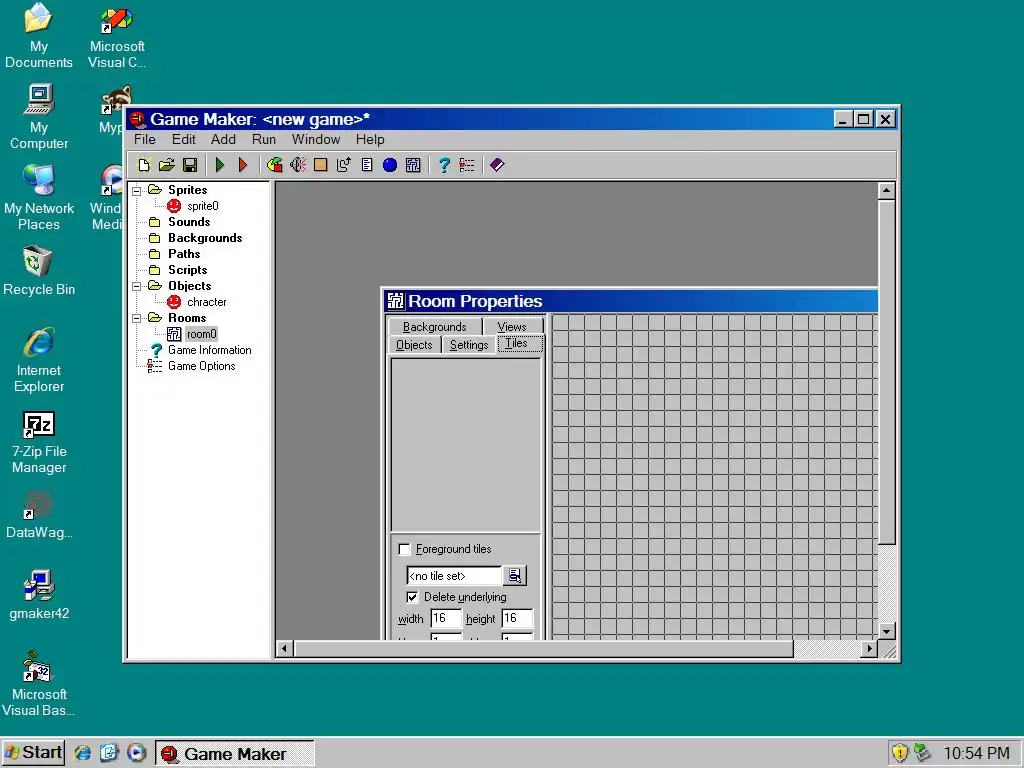Viewport: 1024px width, 768px height.
Task: Switch to the Settings tab
Action: [x=469, y=345]
